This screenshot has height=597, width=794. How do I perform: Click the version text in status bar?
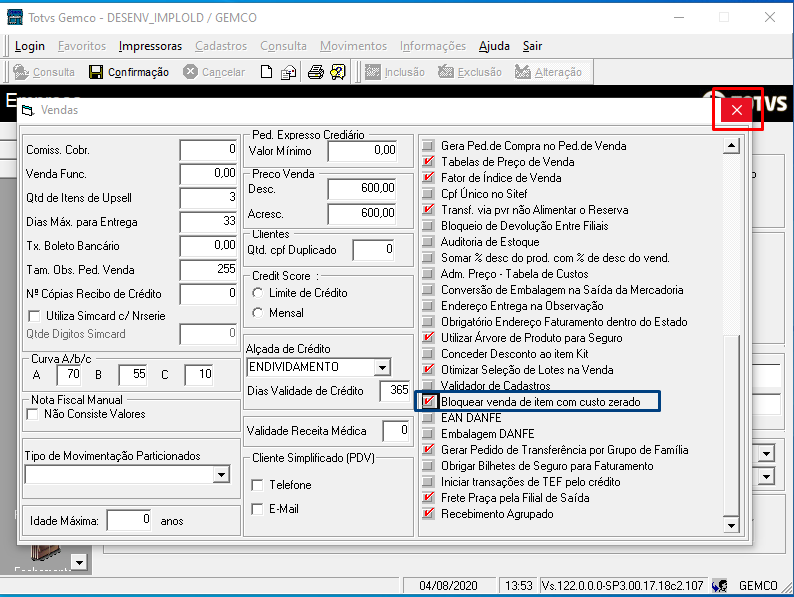[622, 586]
